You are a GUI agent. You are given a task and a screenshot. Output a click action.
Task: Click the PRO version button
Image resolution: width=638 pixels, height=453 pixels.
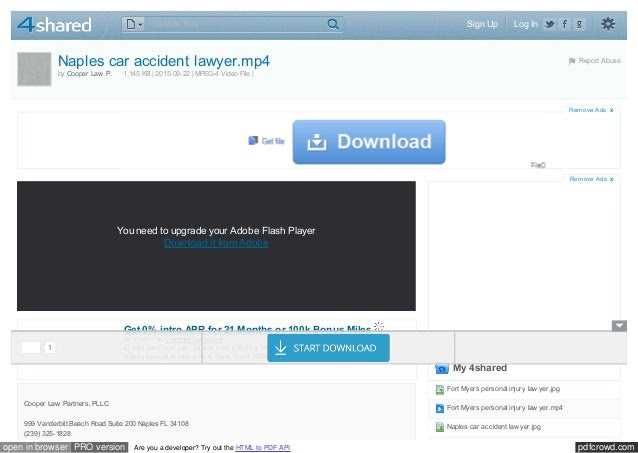(x=100, y=447)
